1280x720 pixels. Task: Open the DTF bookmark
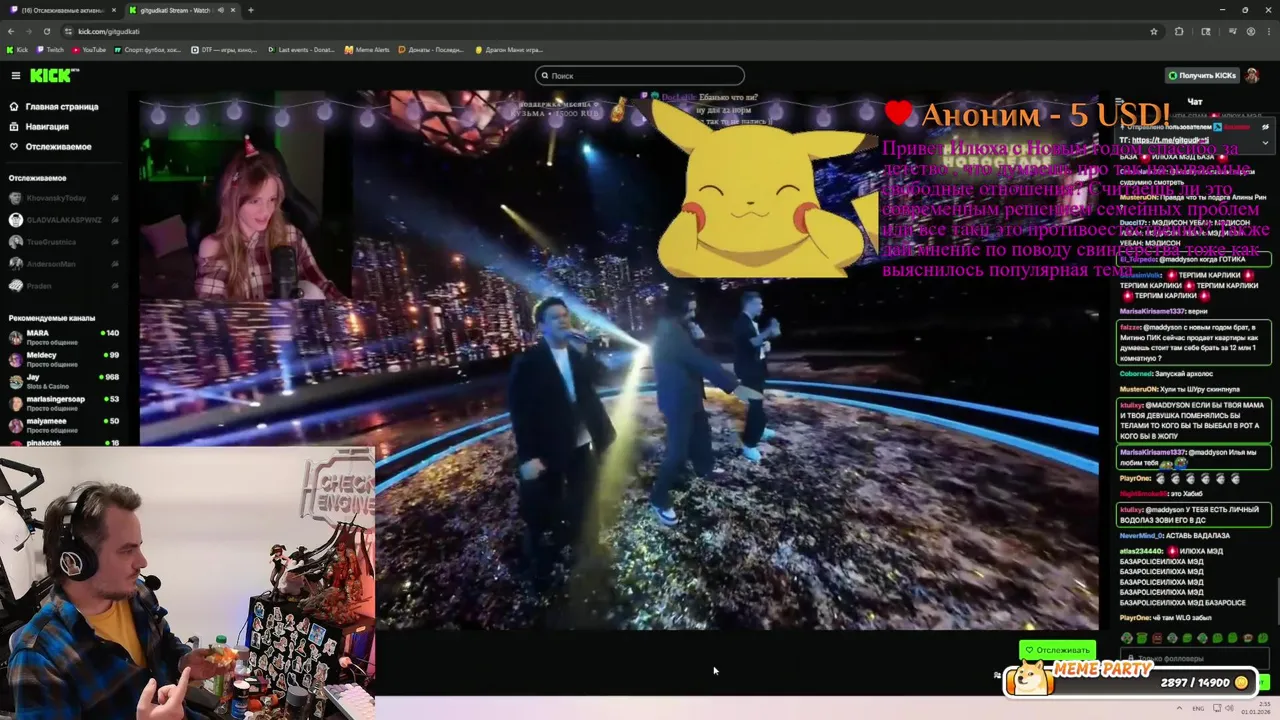pyautogui.click(x=224, y=49)
